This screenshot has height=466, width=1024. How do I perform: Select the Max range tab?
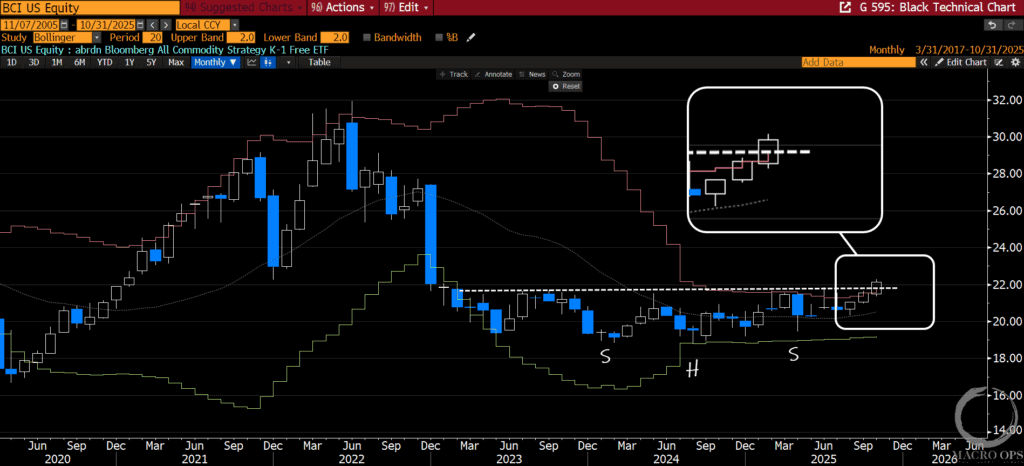coord(176,62)
